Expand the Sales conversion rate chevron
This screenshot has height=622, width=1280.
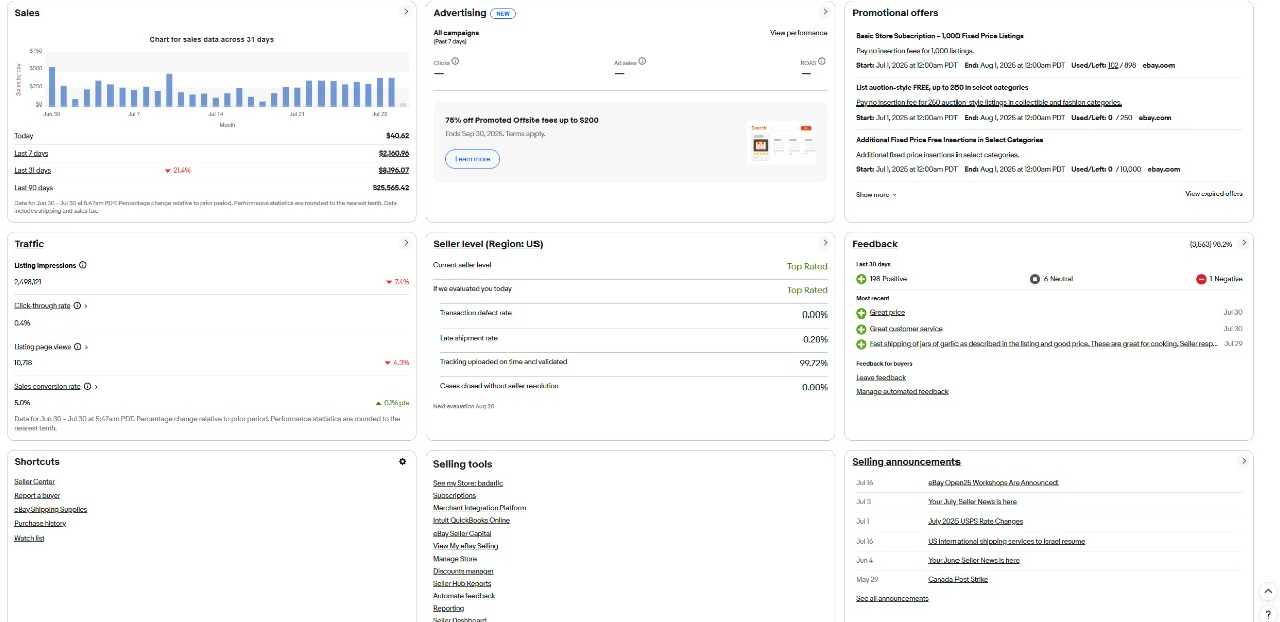(97, 386)
